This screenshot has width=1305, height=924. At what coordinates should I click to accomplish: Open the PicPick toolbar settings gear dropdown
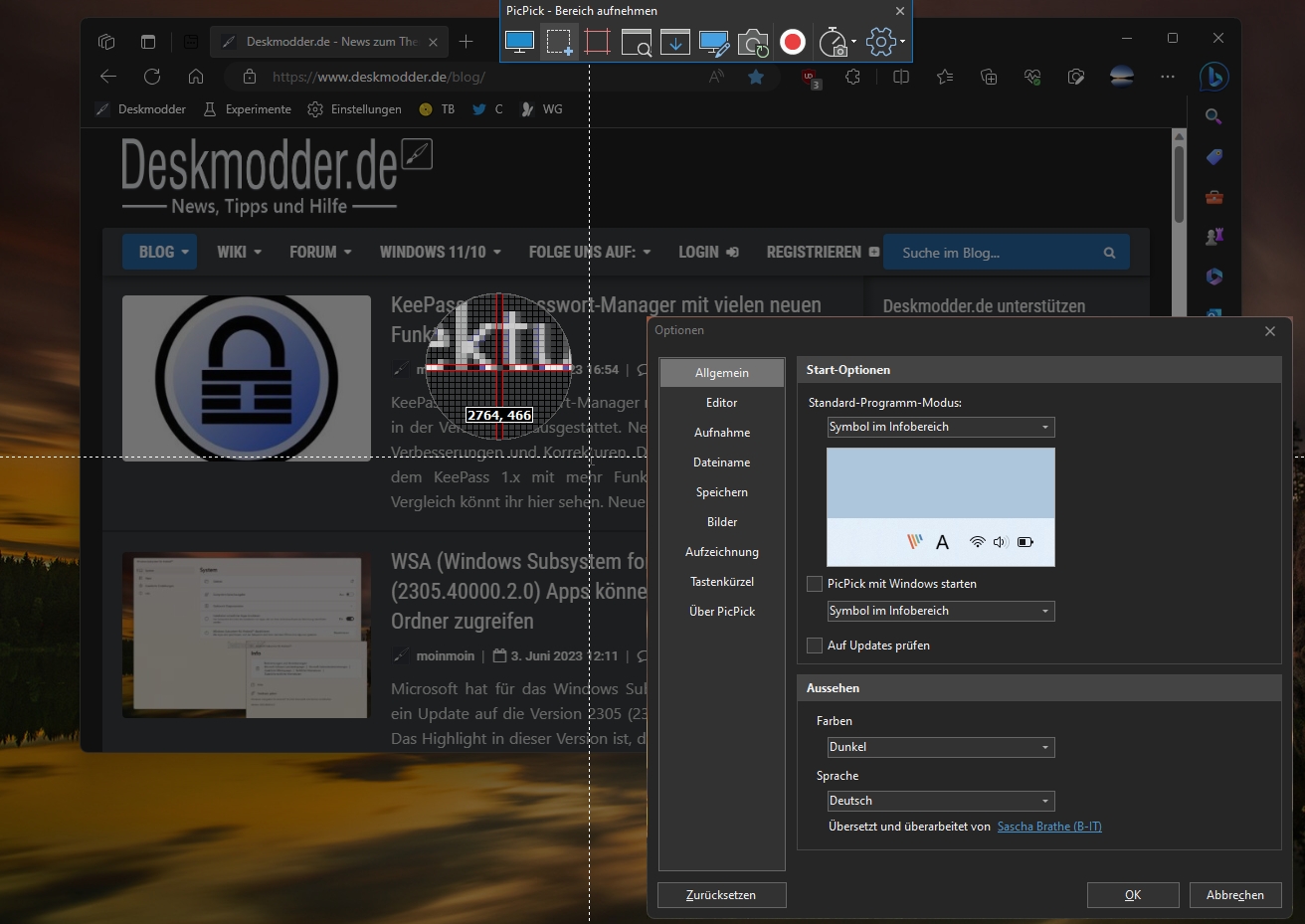click(885, 42)
